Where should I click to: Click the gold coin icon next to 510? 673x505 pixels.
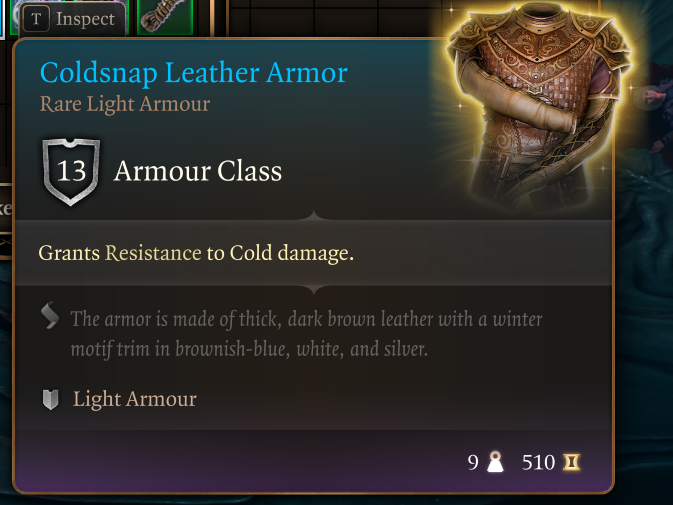(572, 462)
